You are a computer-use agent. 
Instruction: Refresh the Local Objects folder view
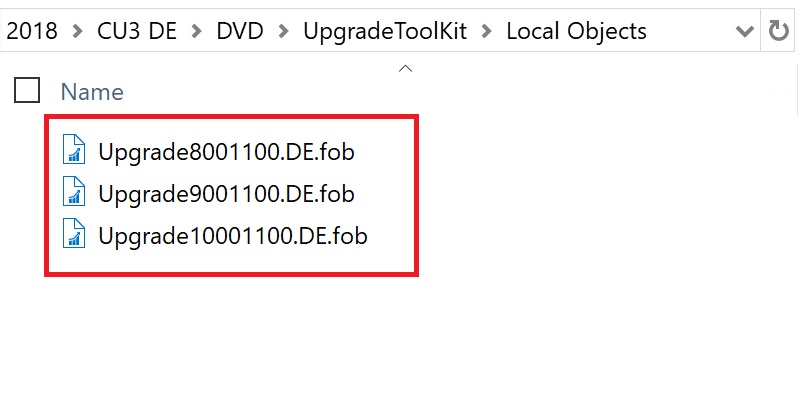tap(779, 31)
